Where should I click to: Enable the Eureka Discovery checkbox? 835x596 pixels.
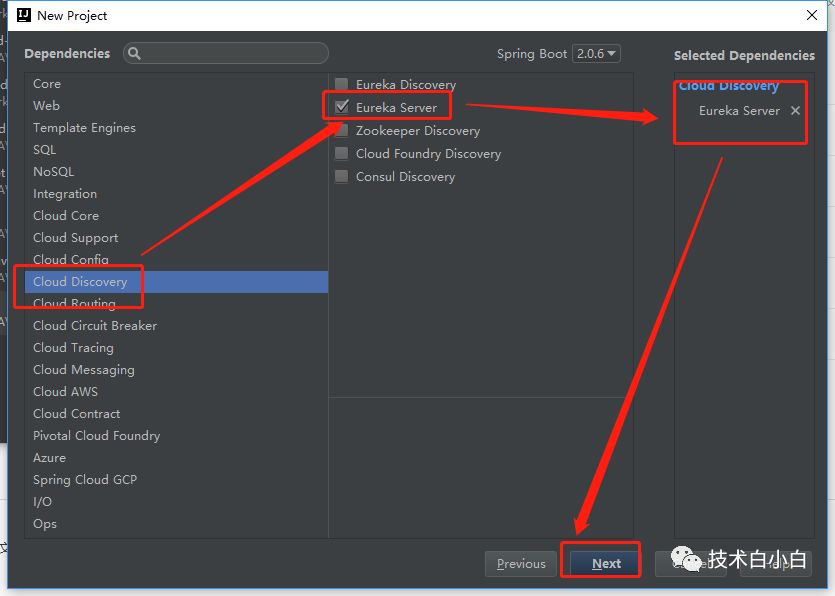341,85
